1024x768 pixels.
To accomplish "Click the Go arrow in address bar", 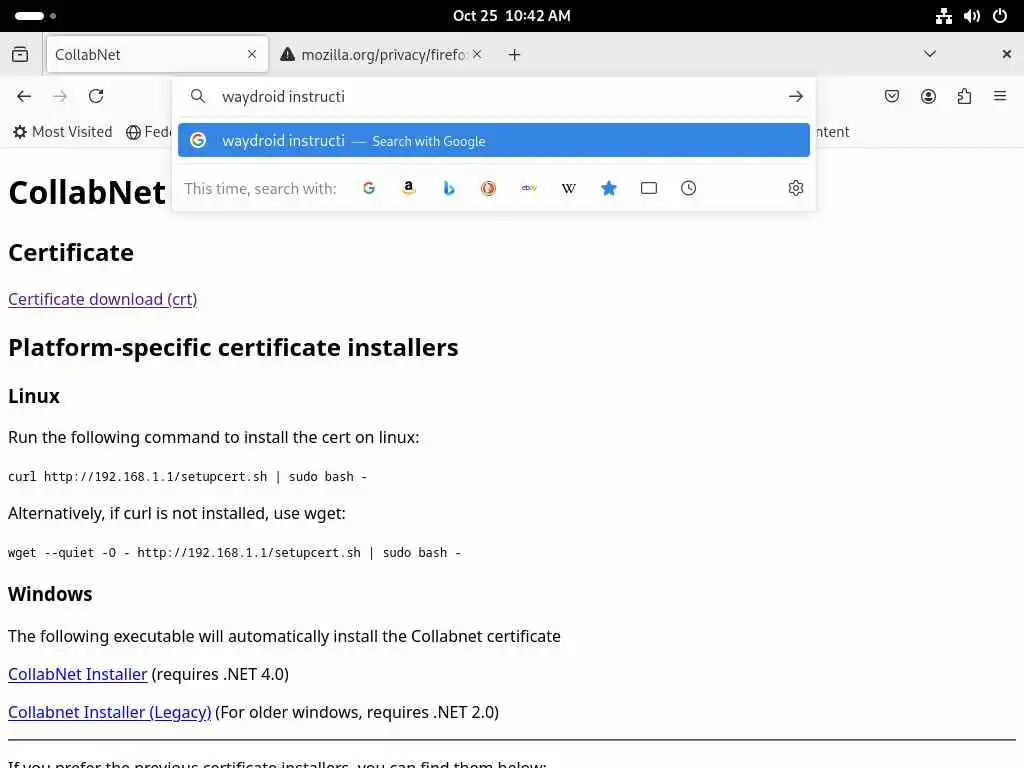I will 795,97.
